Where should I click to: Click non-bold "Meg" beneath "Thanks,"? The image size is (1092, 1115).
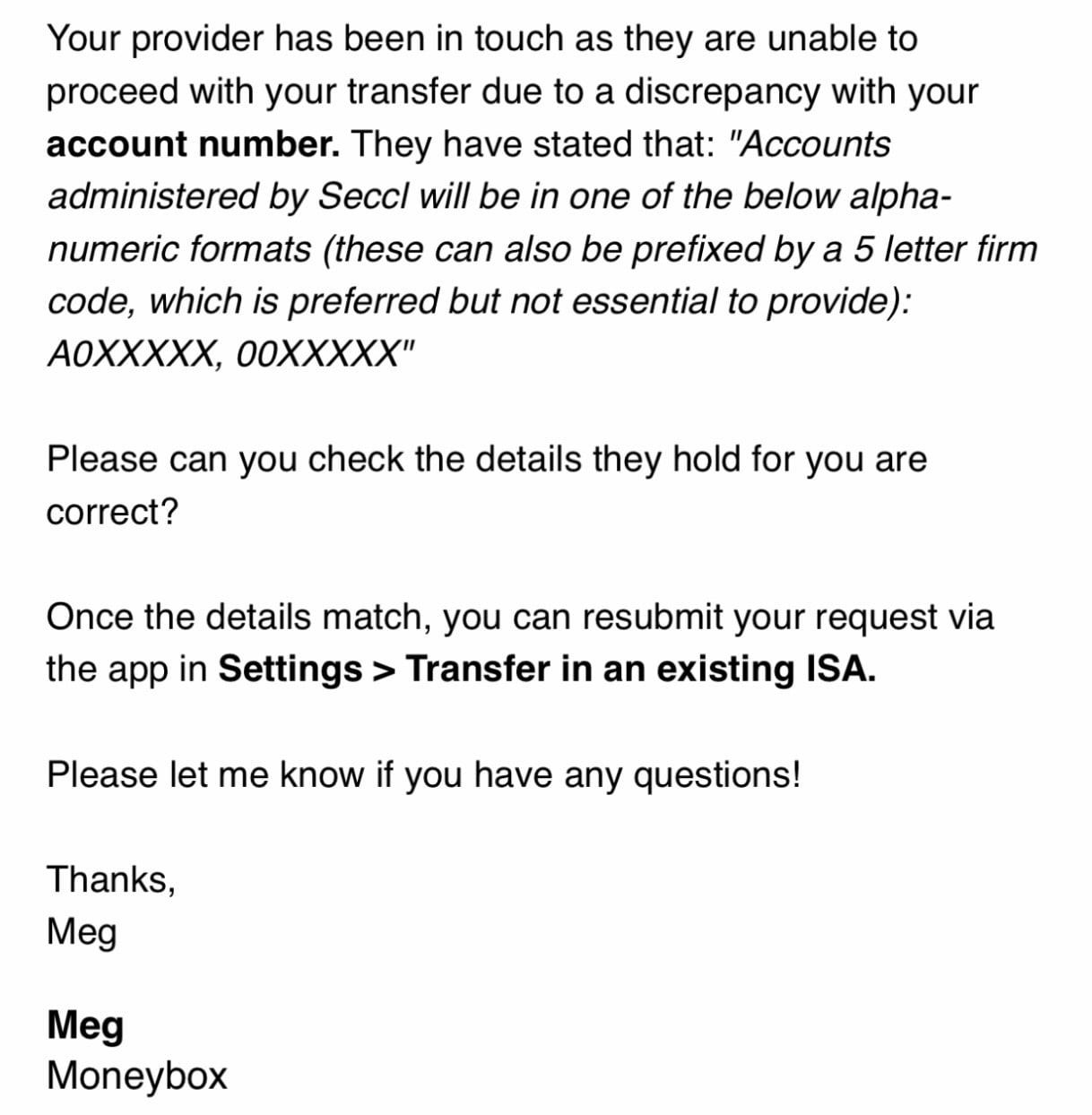[82, 932]
